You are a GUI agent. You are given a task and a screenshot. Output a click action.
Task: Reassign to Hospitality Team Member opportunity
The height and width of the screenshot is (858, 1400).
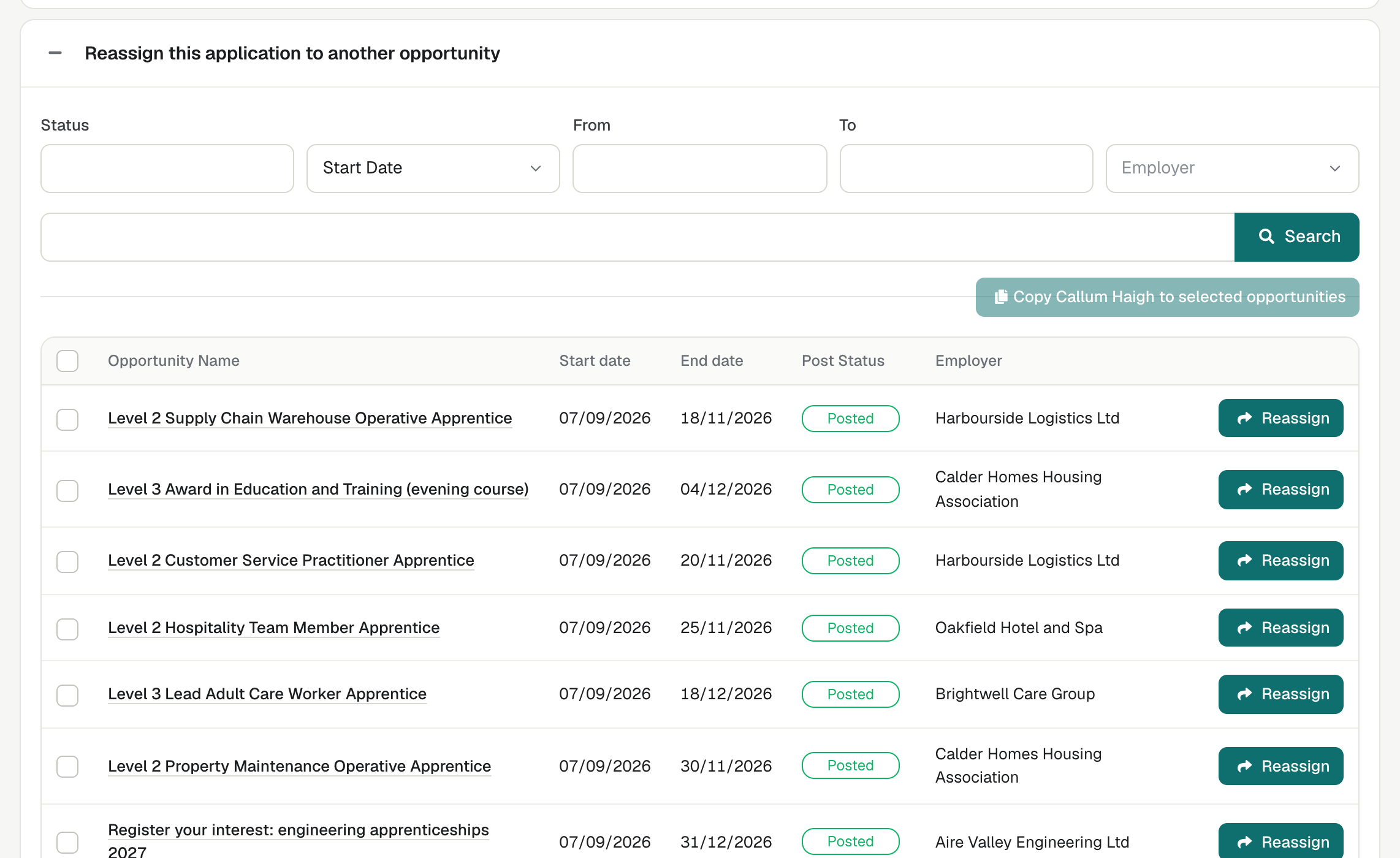1281,628
